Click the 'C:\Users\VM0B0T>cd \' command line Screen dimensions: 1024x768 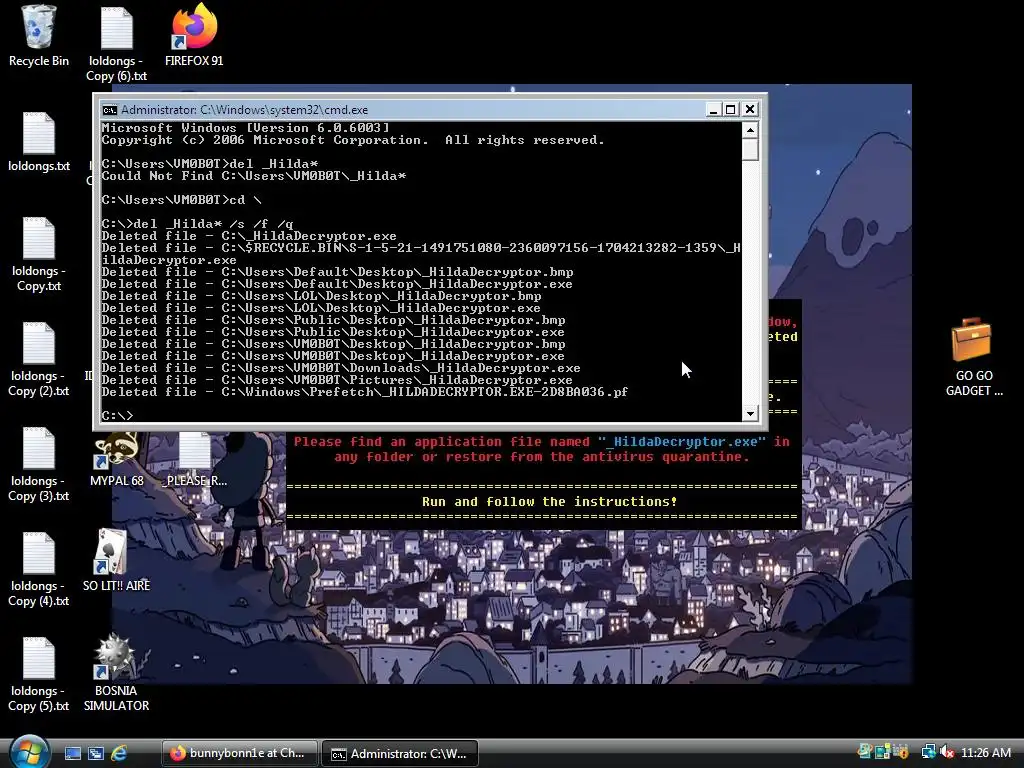(182, 200)
